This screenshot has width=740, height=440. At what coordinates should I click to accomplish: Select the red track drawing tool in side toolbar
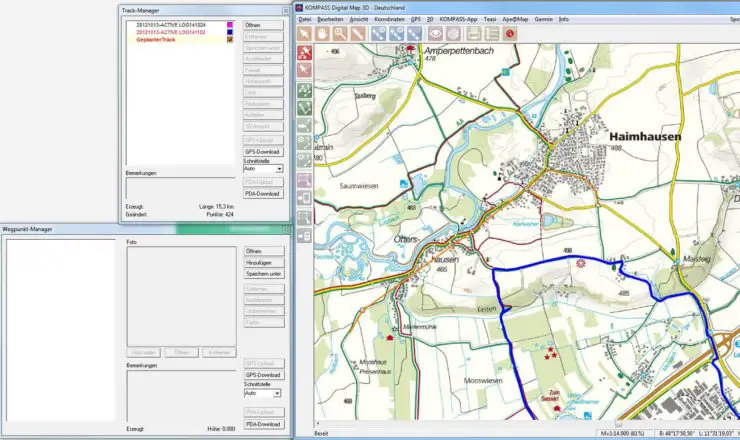pos(304,53)
